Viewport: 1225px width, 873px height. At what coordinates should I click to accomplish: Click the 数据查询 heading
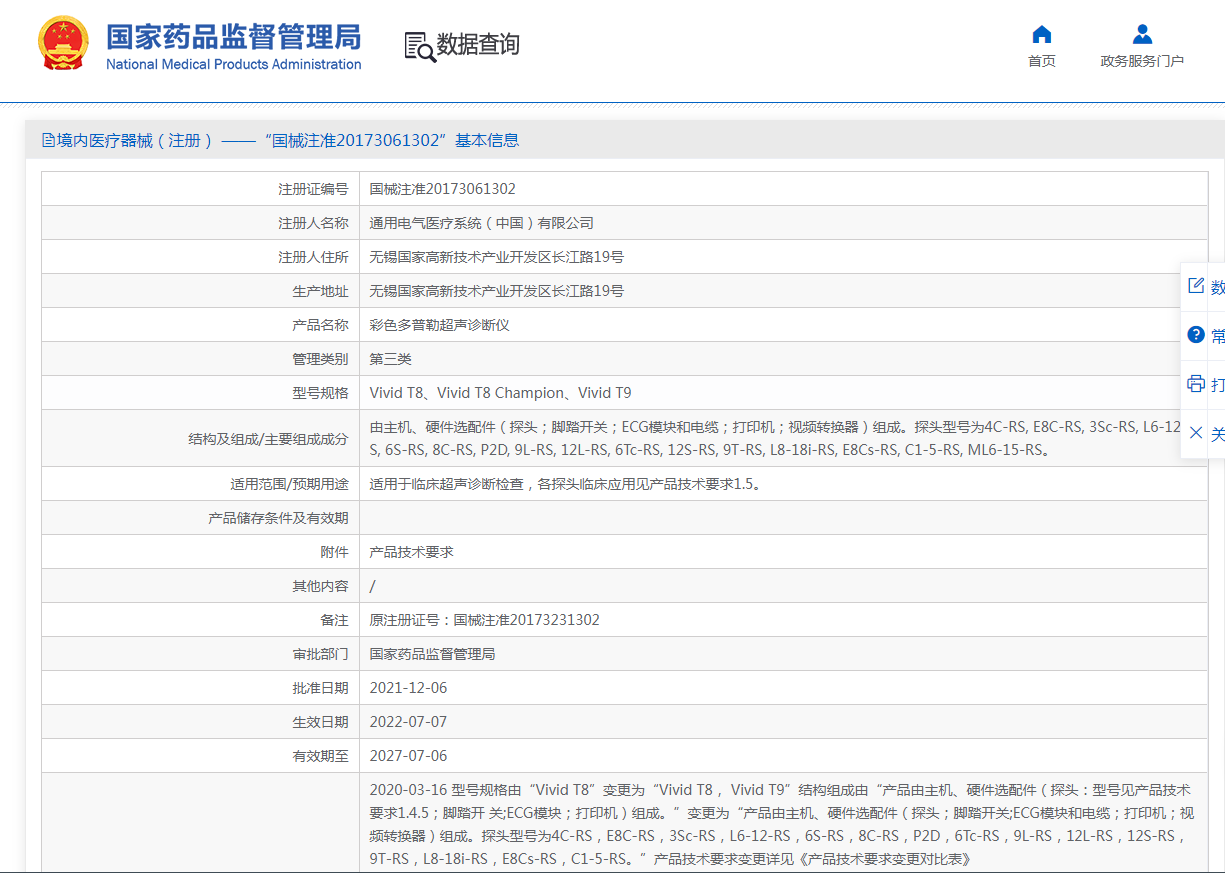tap(478, 45)
